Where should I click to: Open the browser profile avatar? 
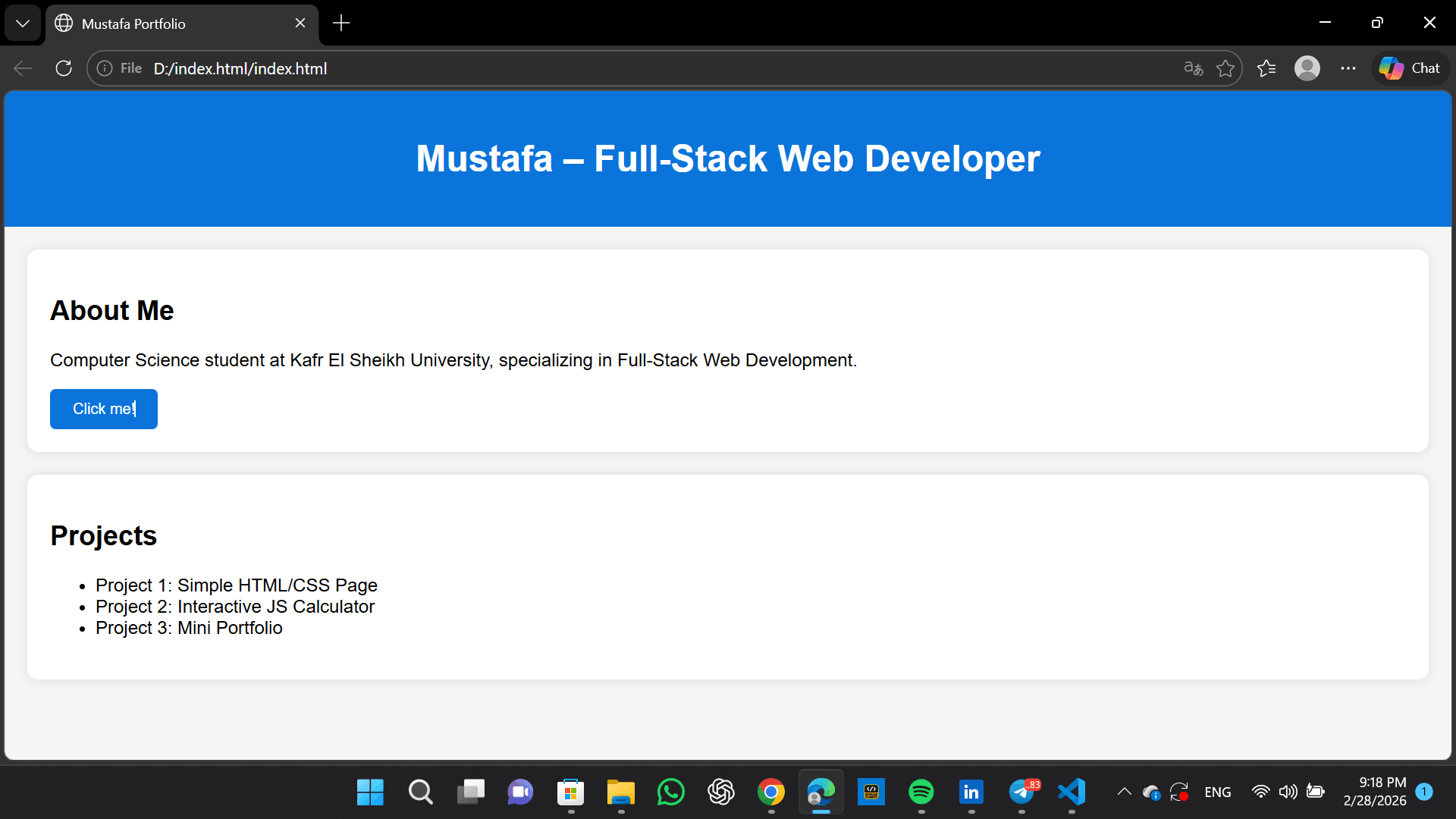pyautogui.click(x=1307, y=68)
